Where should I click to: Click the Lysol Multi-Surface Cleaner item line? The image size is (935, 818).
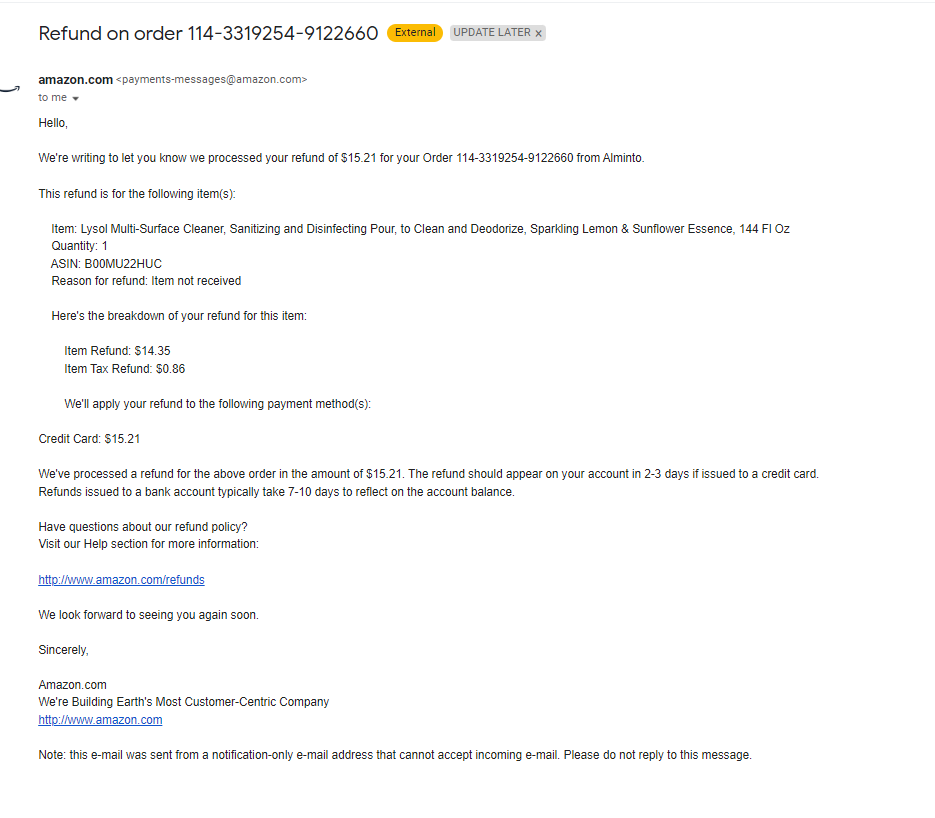tap(420, 229)
